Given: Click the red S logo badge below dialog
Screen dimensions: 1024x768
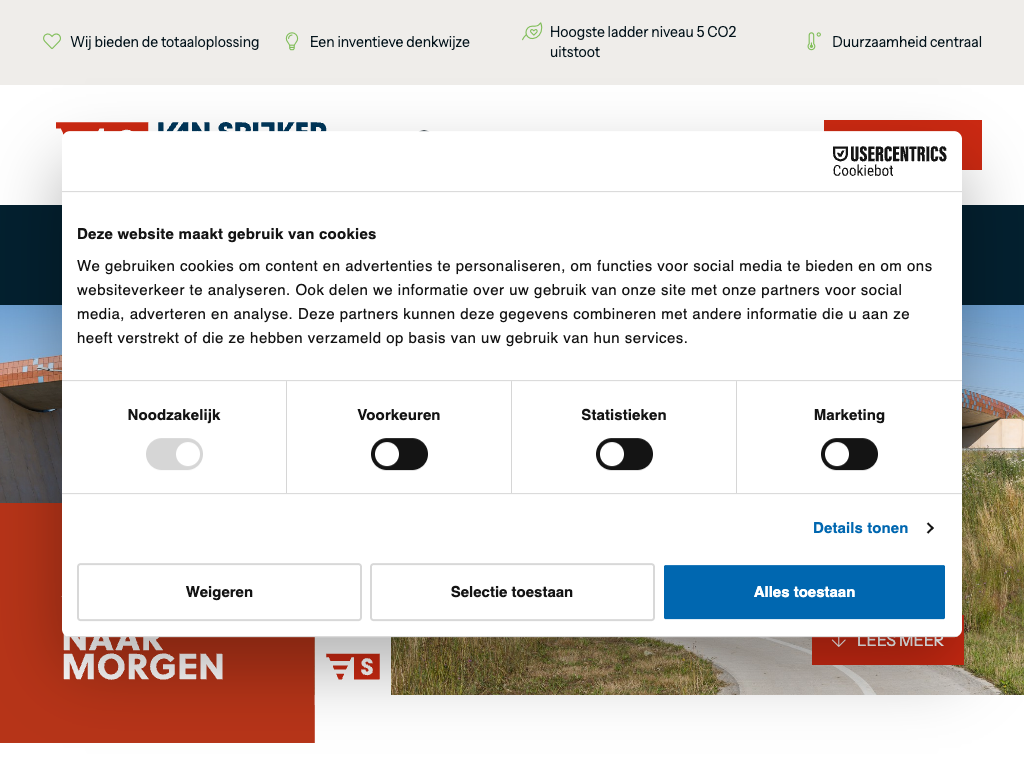Looking at the screenshot, I should [x=353, y=666].
